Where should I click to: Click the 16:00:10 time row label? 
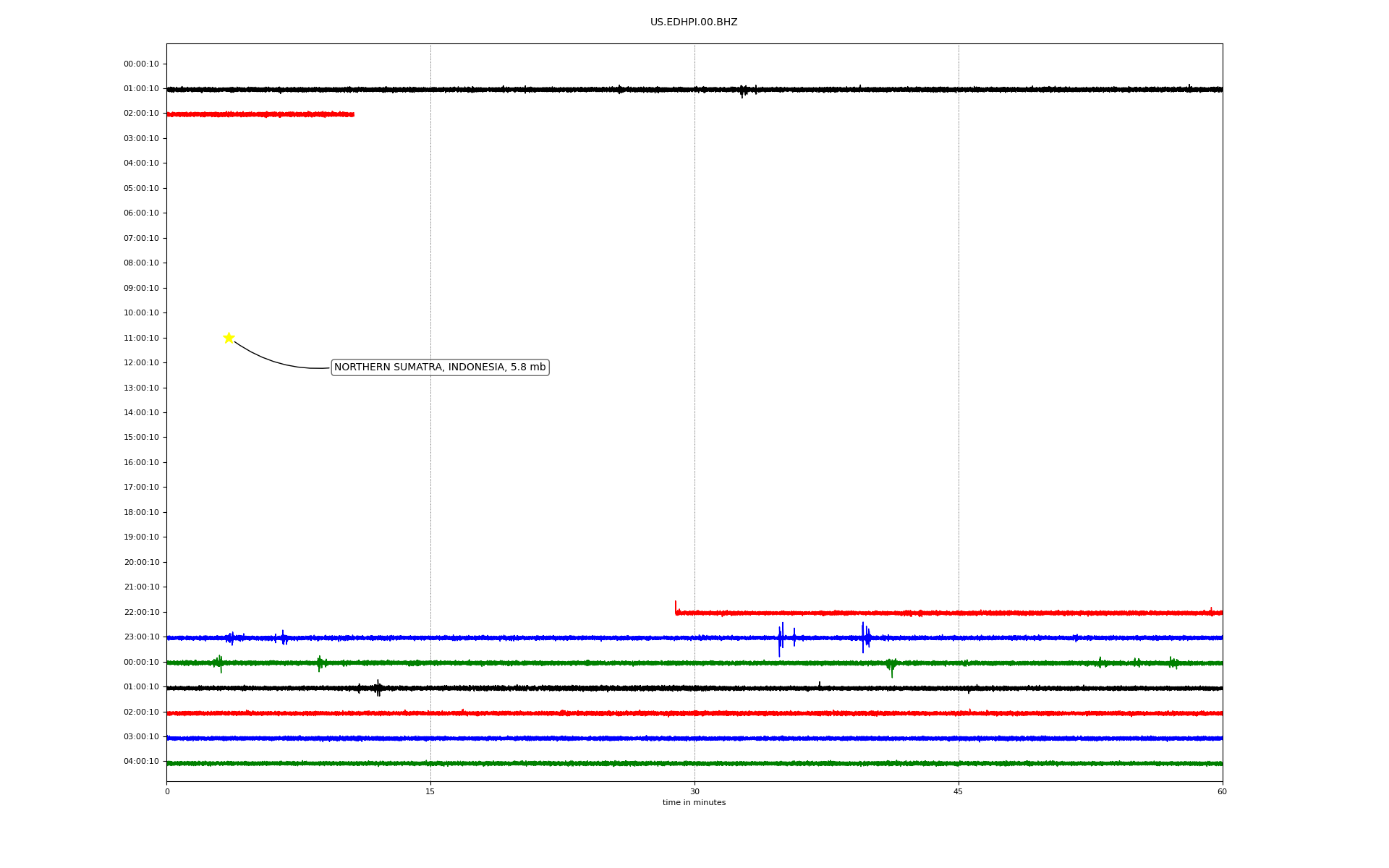(141, 462)
